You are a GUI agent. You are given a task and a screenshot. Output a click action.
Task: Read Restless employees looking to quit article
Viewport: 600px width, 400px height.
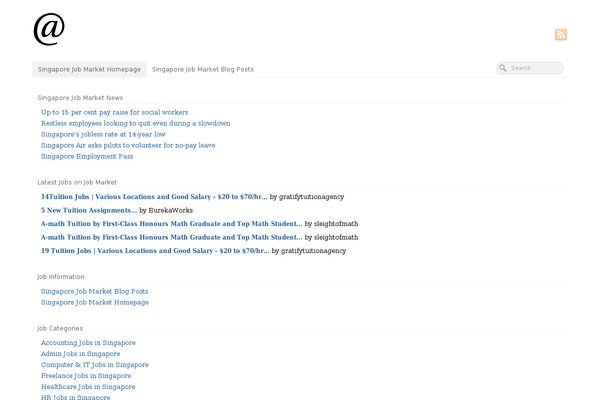tap(135, 123)
